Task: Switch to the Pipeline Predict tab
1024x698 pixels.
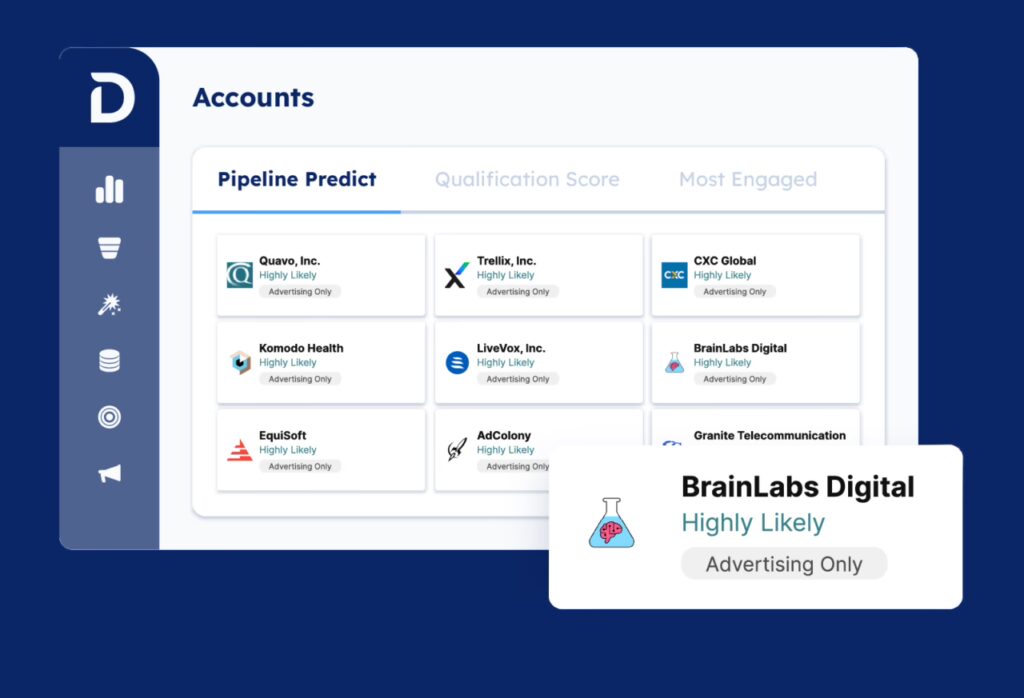Action: tap(297, 180)
